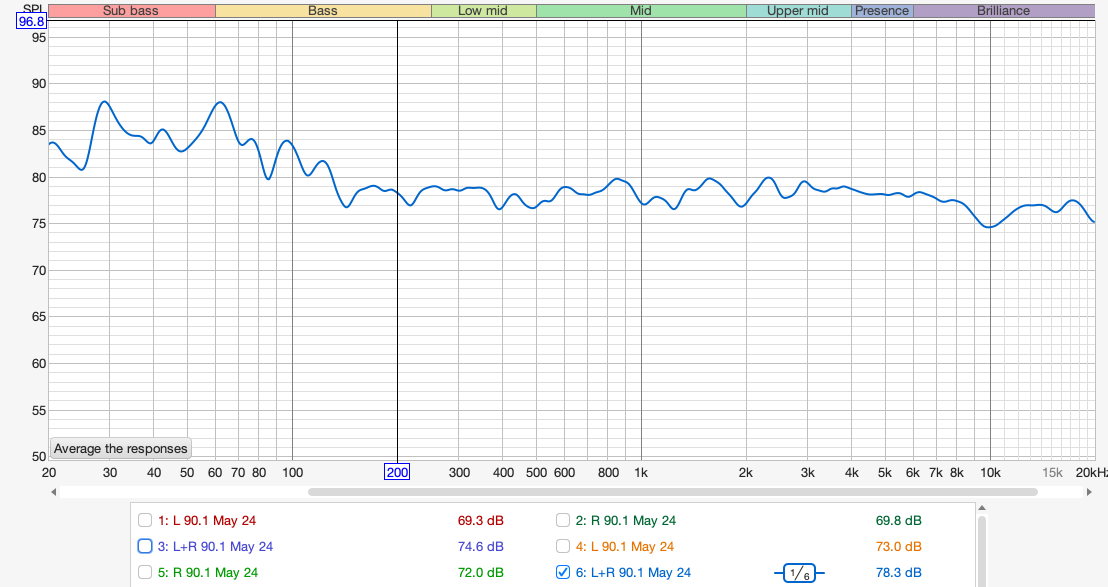Click the 69.8 dB value for trace 2
Viewport: 1108px width, 587px height.
[x=899, y=521]
